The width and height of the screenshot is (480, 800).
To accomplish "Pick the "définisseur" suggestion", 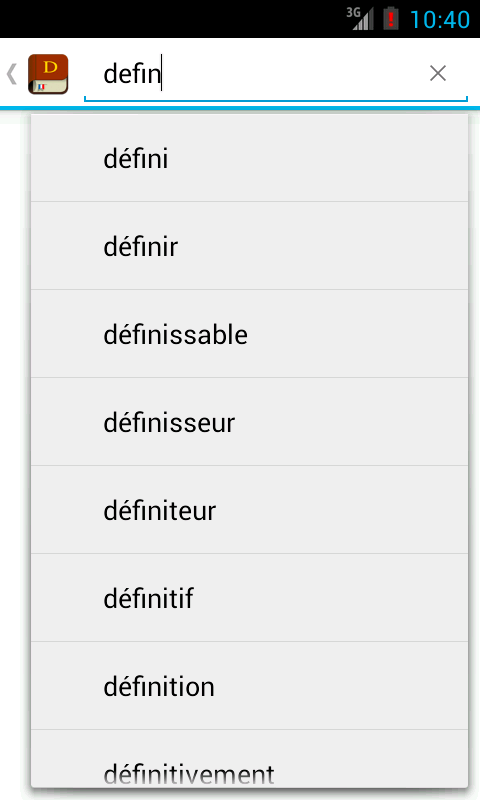I will tap(249, 422).
